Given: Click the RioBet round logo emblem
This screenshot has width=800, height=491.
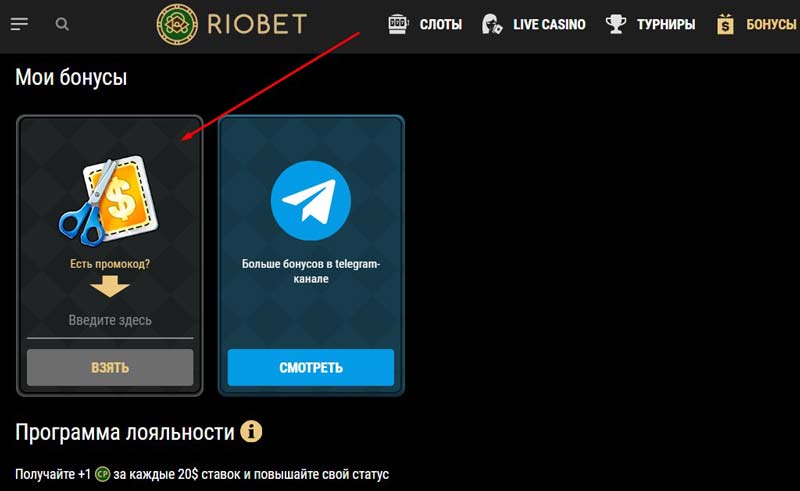Looking at the screenshot, I should 177,24.
